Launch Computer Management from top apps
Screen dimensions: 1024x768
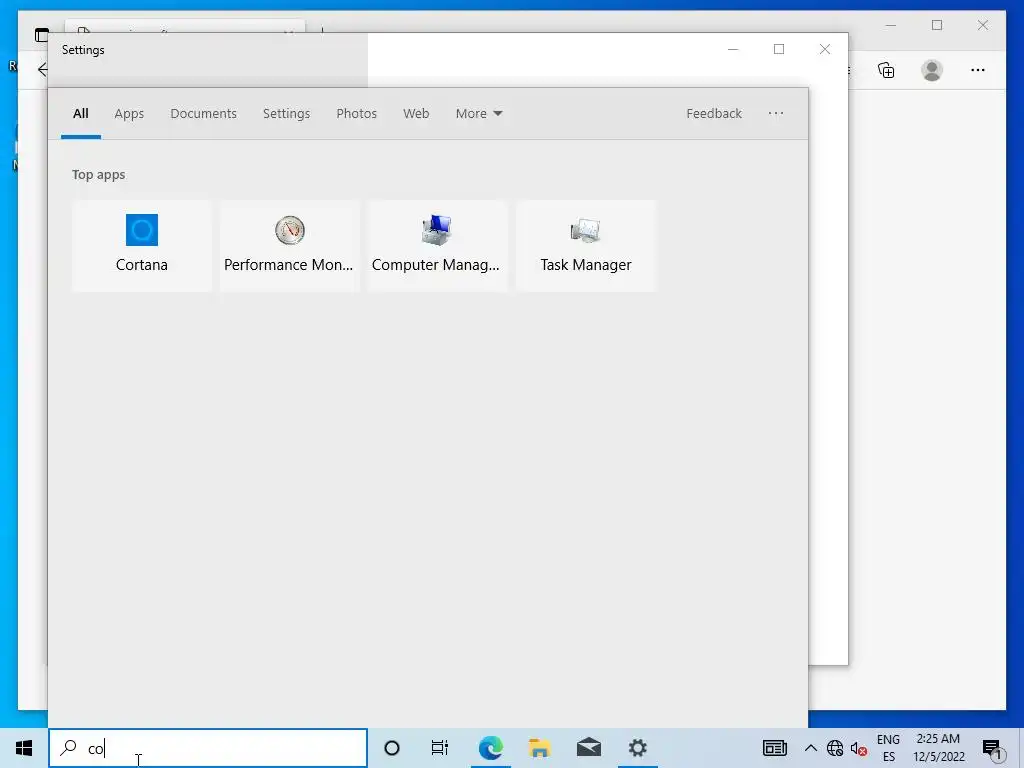(437, 246)
